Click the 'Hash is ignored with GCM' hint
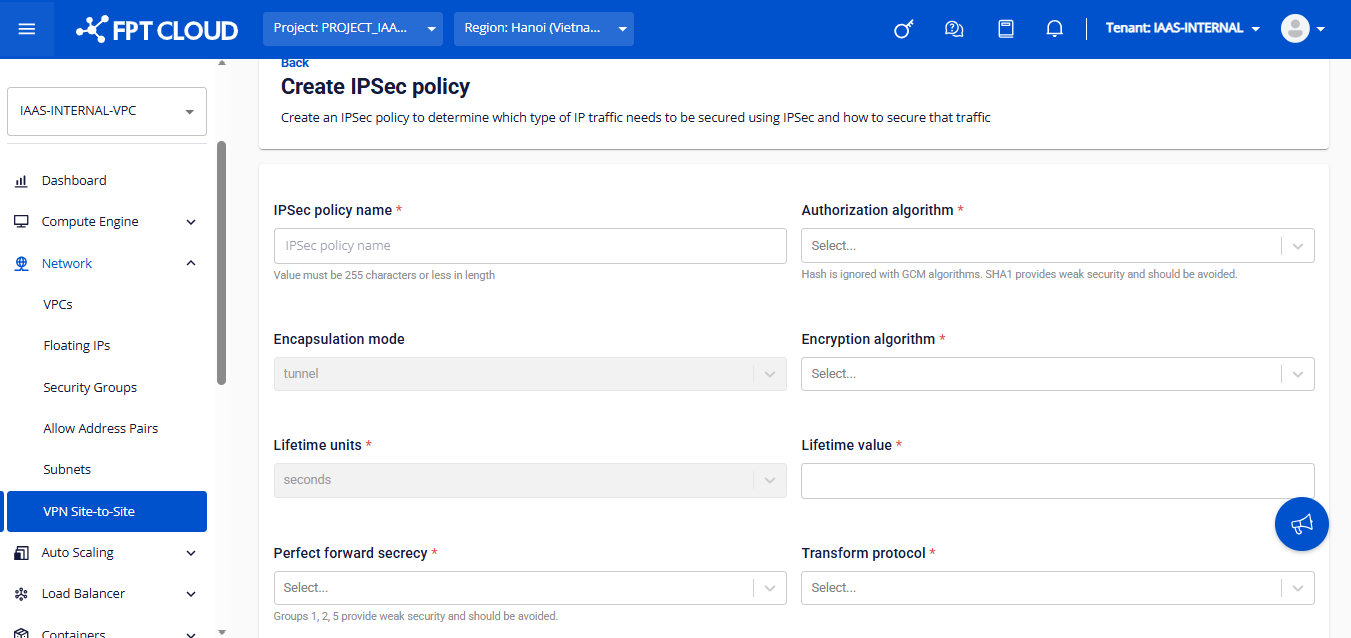This screenshot has width=1351, height=638. click(x=1019, y=274)
